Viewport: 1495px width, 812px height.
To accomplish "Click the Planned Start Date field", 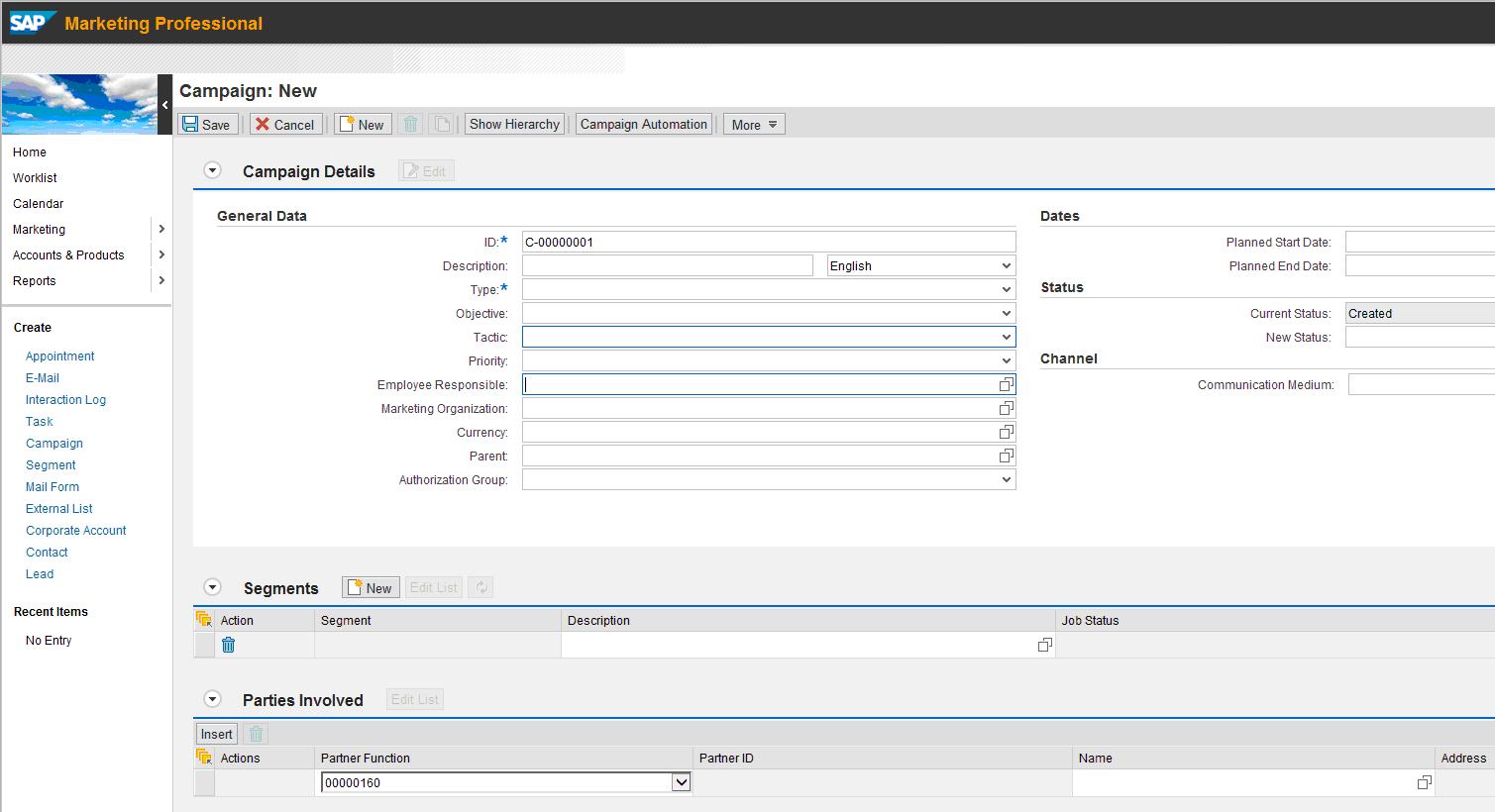I will (x=1420, y=242).
